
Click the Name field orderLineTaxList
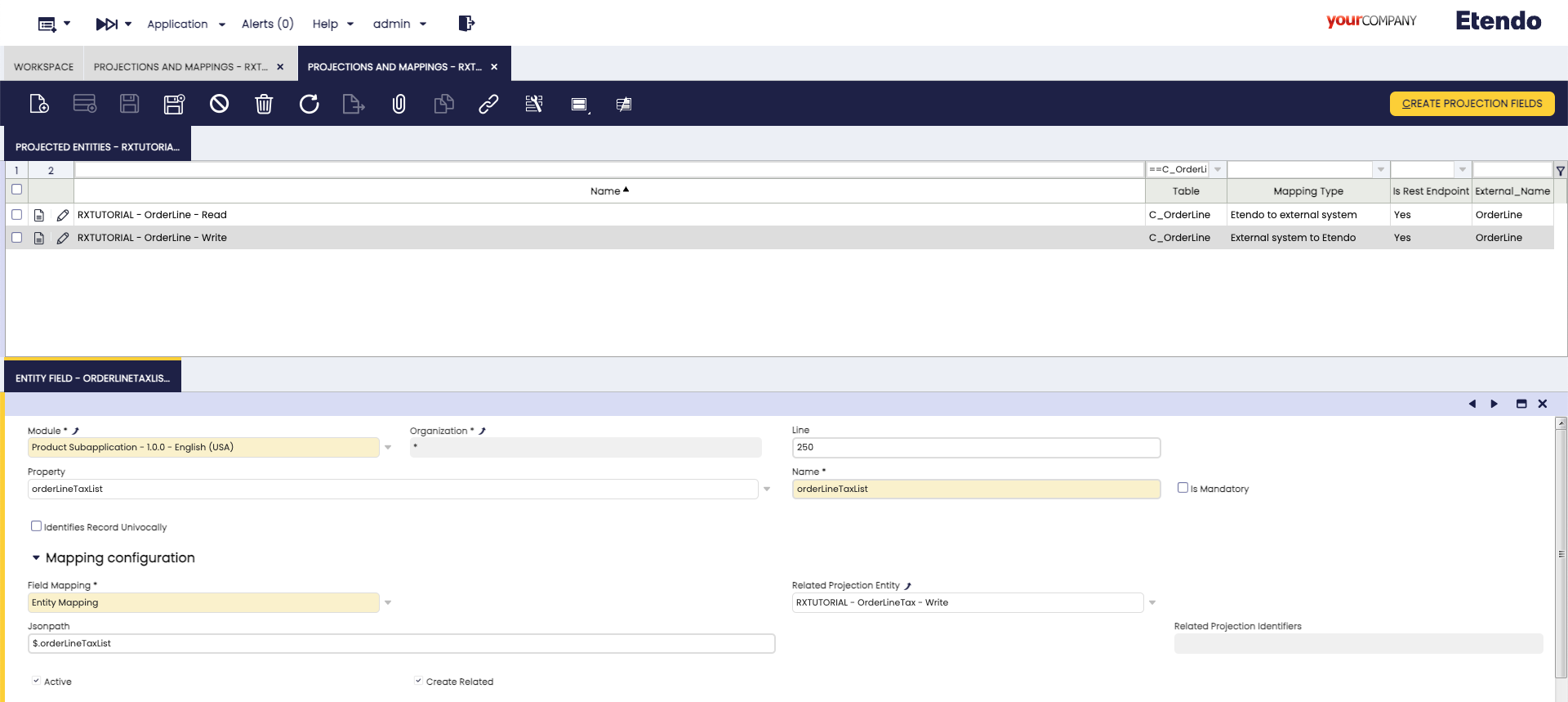(x=976, y=489)
